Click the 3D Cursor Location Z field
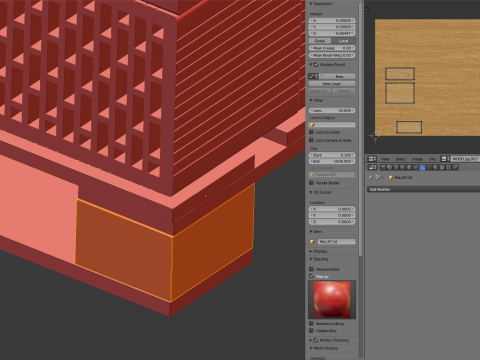The image size is (480, 360). (x=332, y=222)
